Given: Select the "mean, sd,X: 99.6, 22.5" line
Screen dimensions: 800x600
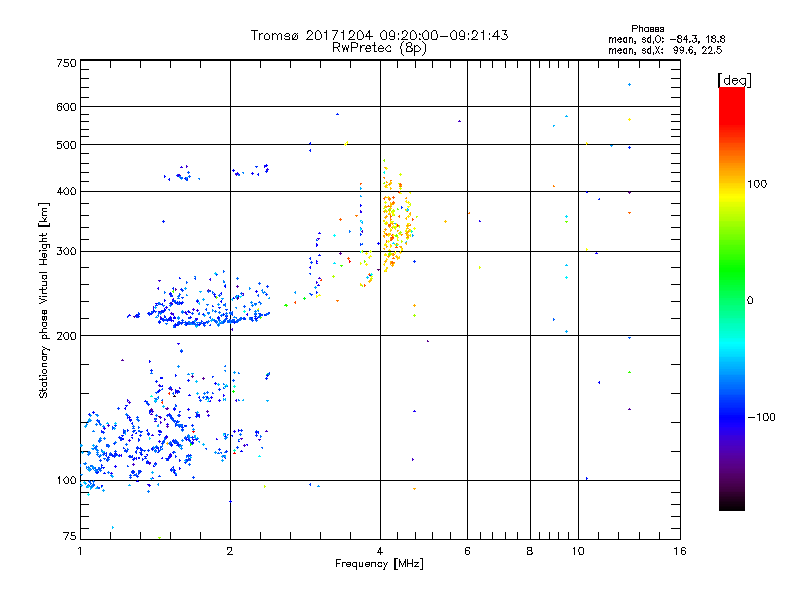Looking at the screenshot, I should [665, 50].
